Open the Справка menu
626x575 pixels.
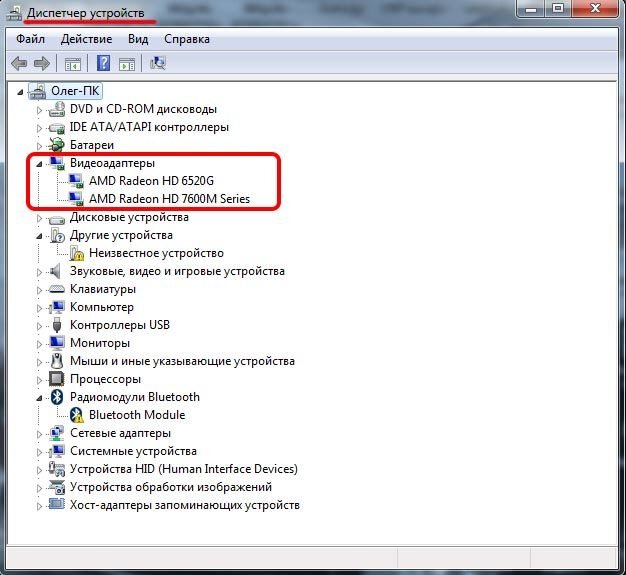(x=187, y=39)
